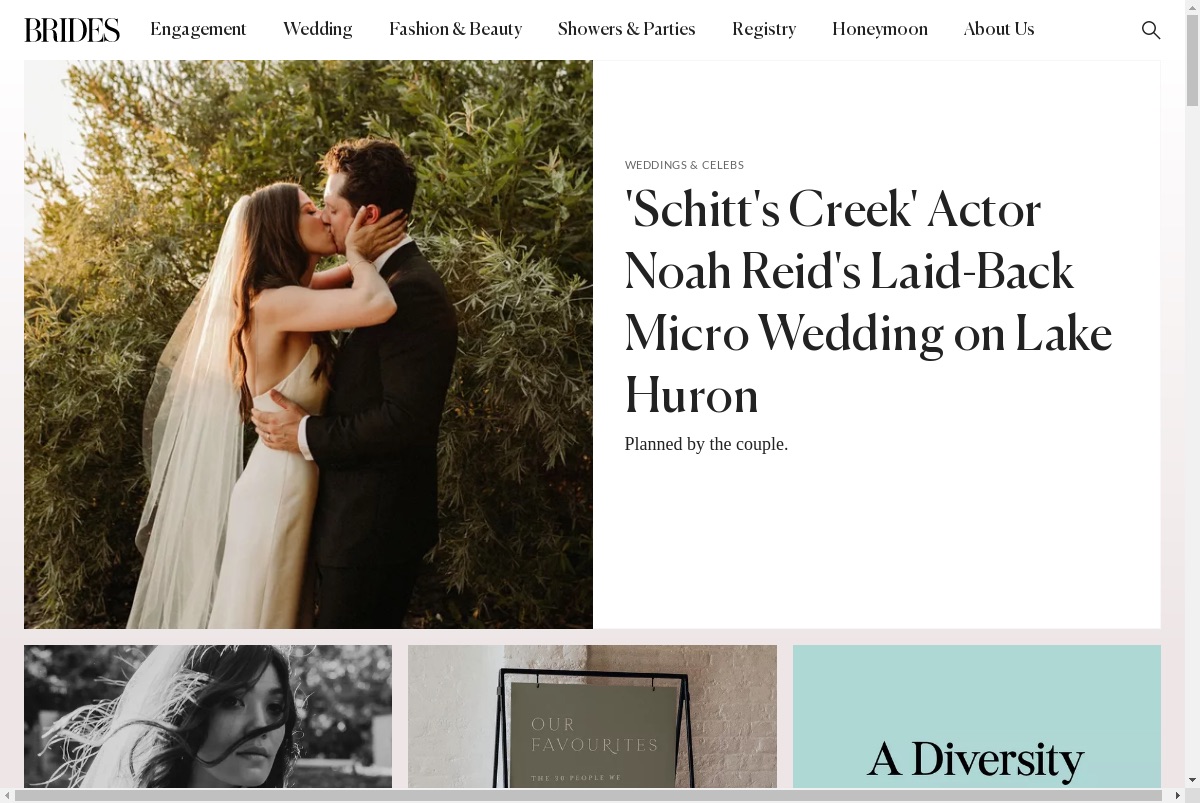Open the Noah Reid micro wedding headline
The width and height of the screenshot is (1200, 803).
[x=868, y=303]
